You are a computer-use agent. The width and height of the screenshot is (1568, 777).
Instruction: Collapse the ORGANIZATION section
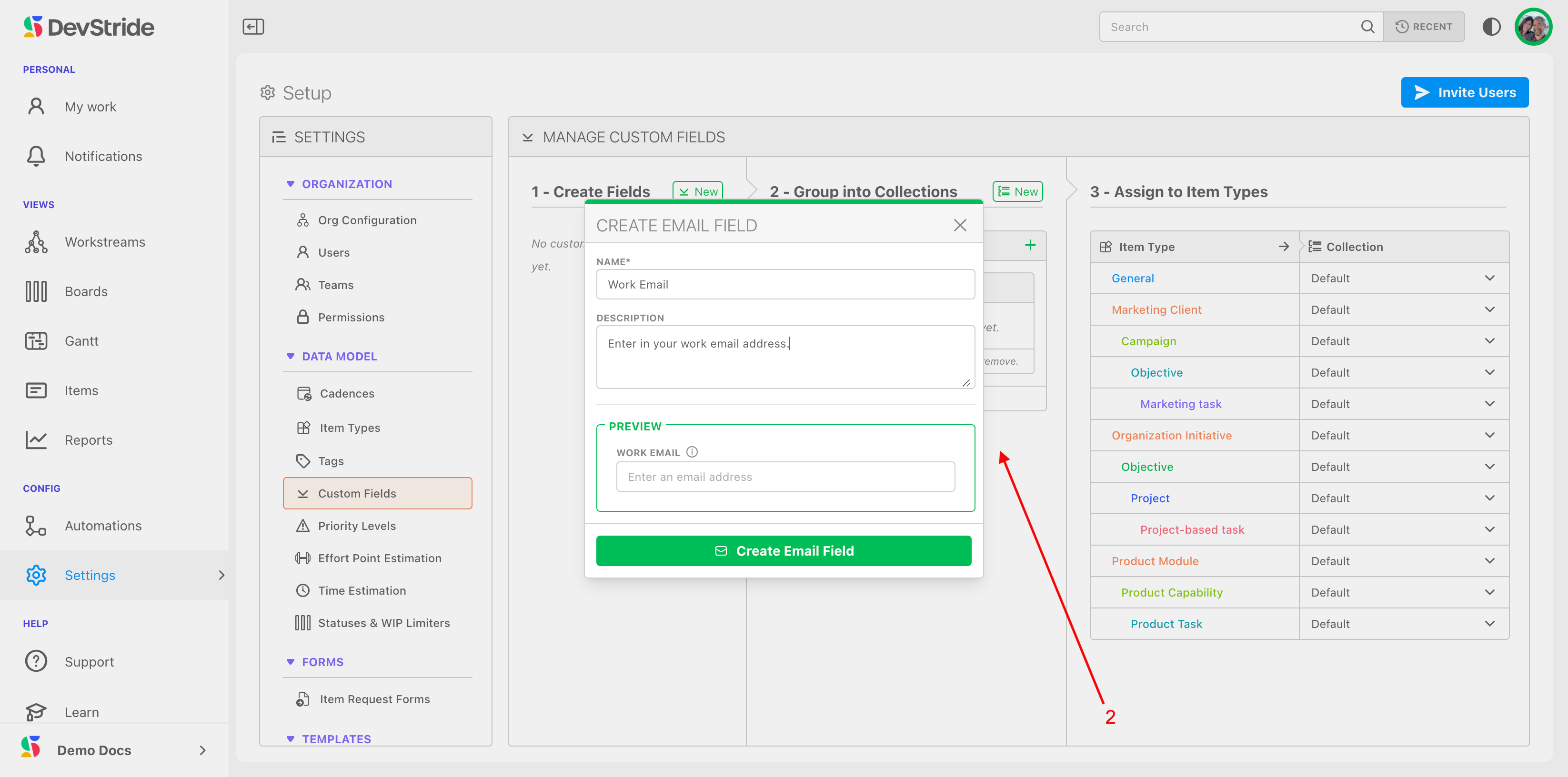tap(291, 184)
